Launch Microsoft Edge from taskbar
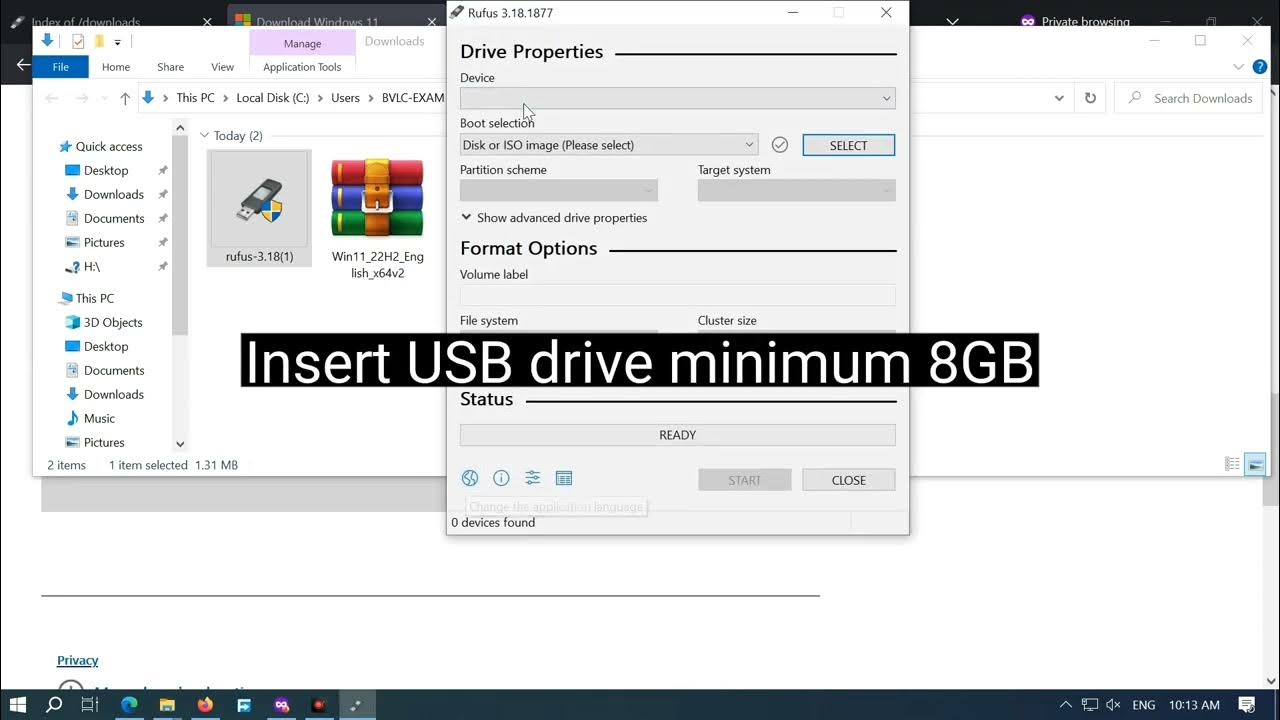 coord(129,705)
